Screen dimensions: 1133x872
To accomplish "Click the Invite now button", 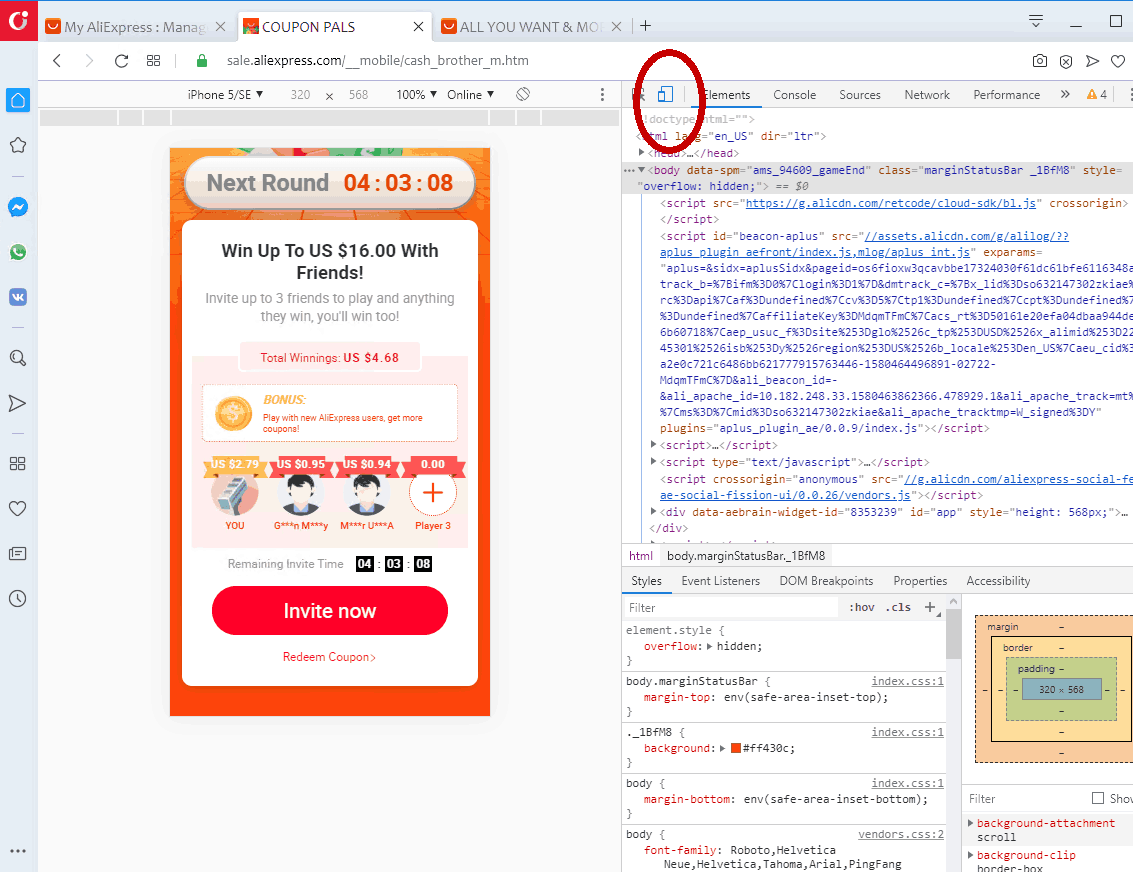I will tap(329, 610).
